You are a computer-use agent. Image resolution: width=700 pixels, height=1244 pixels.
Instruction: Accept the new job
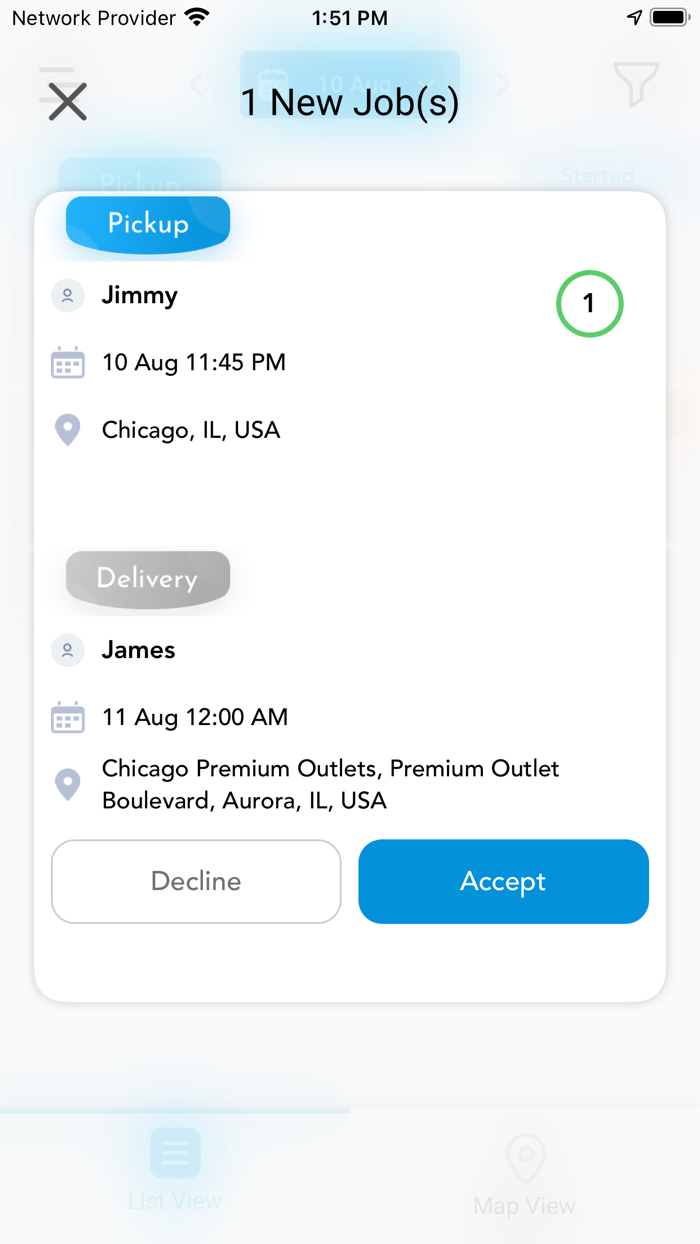tap(503, 881)
